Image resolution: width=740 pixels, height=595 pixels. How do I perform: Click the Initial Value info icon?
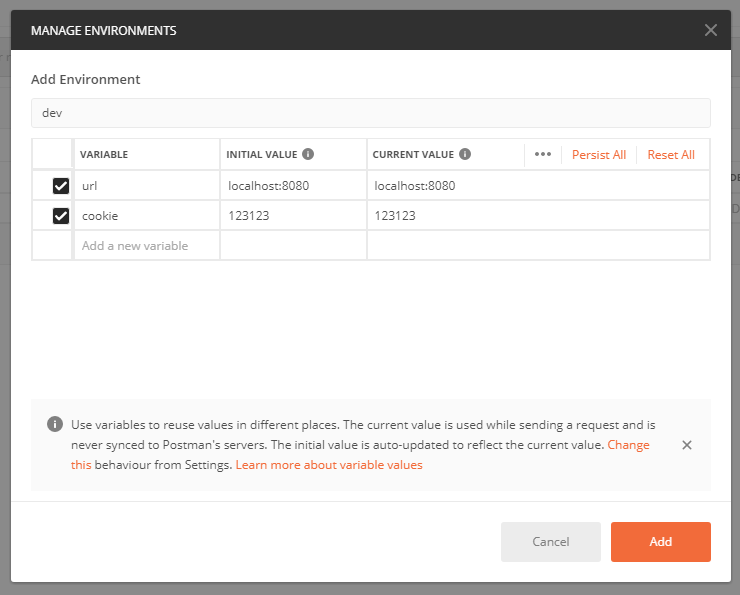pyautogui.click(x=308, y=155)
